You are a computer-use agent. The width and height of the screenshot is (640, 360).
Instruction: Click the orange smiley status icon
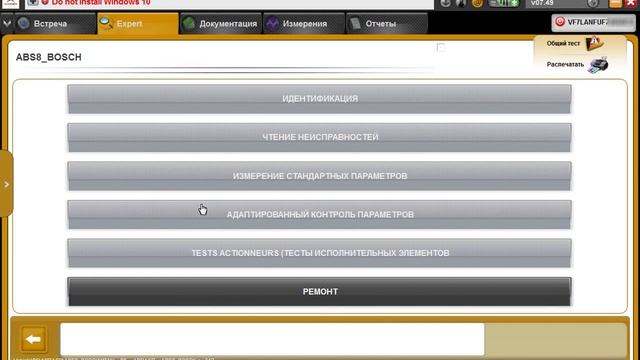[x=477, y=3]
